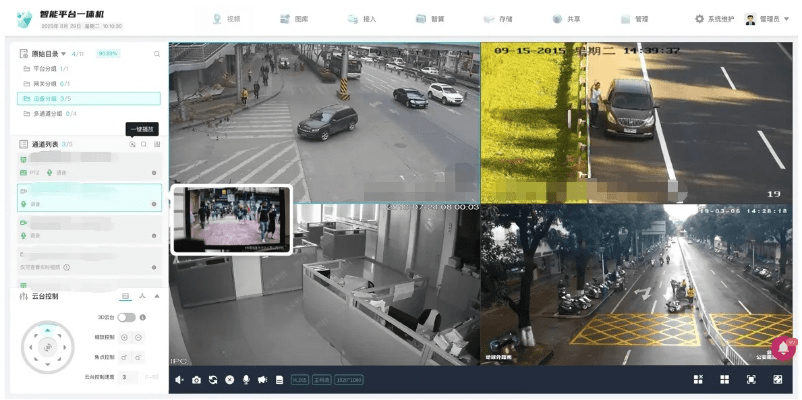Viewport: 802px width, 400px height.
Task: Open 系统维护 settings
Action: tap(713, 19)
